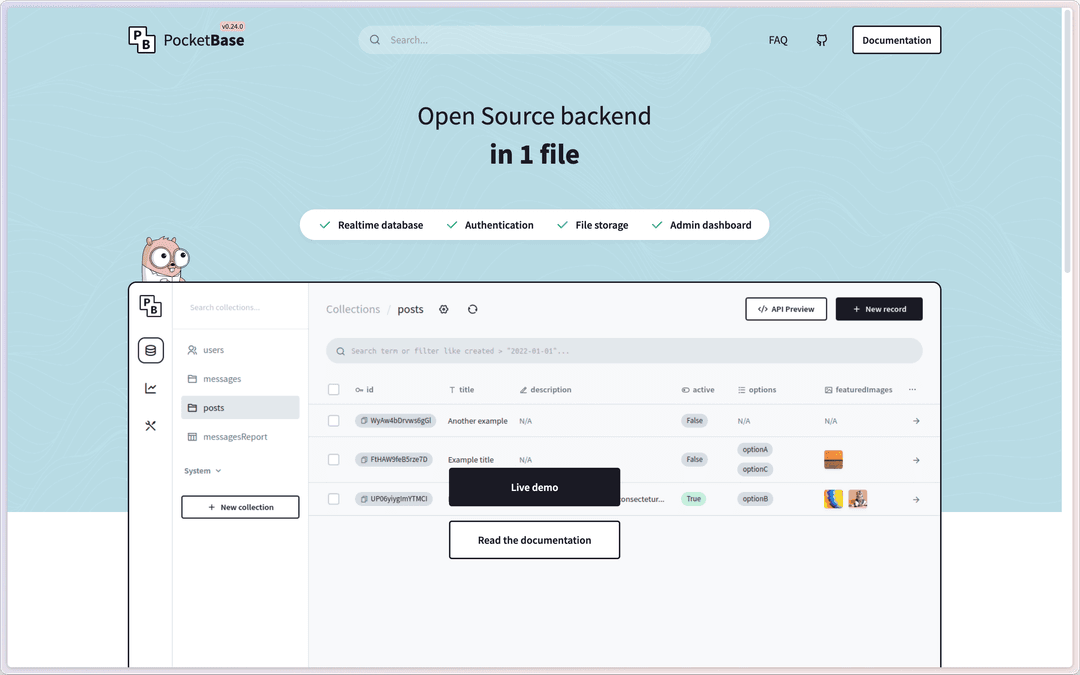
Task: Click the Live demo button
Action: click(x=534, y=487)
